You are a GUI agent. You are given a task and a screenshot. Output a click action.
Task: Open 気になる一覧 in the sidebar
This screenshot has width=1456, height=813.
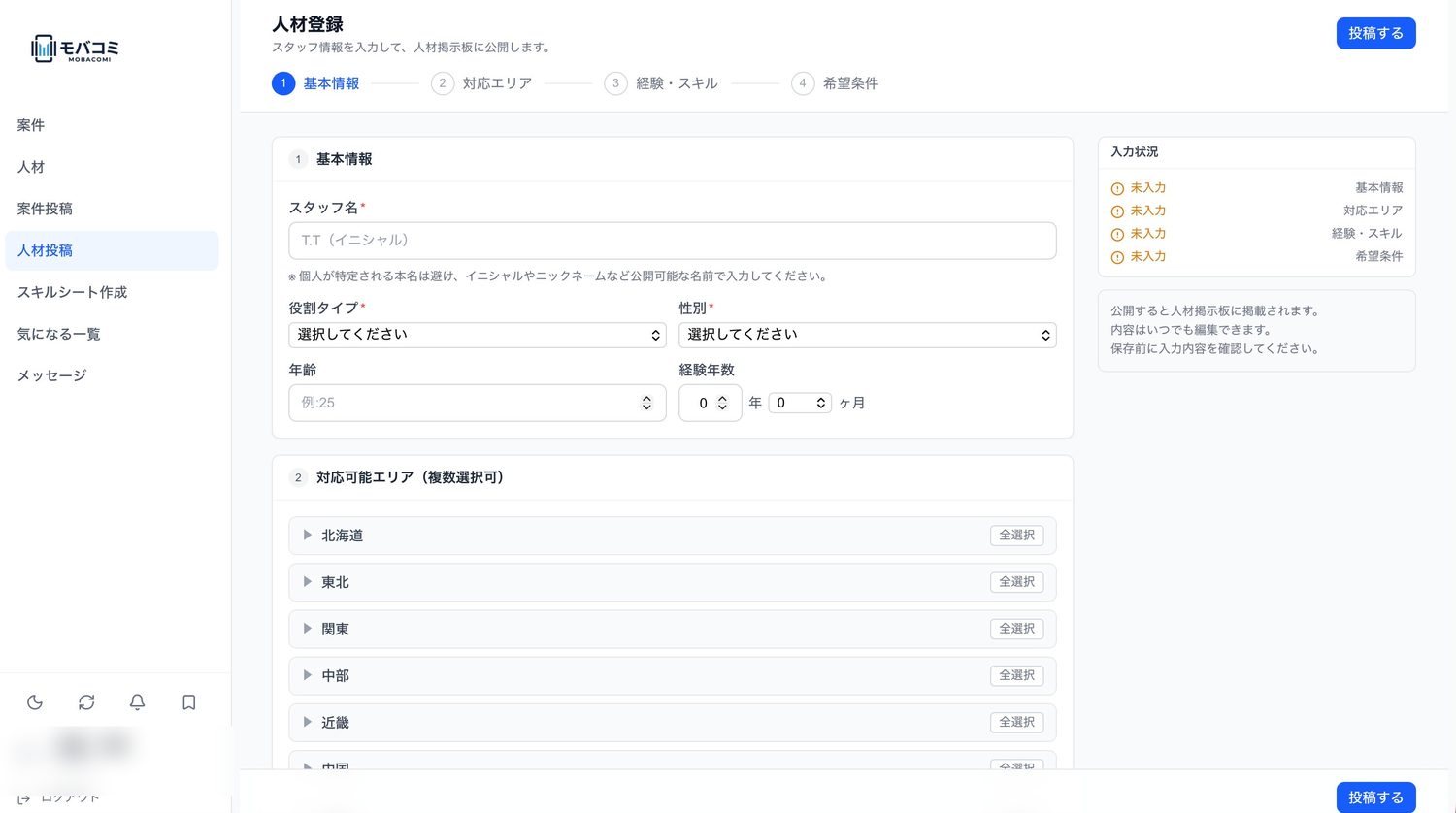click(x=112, y=334)
